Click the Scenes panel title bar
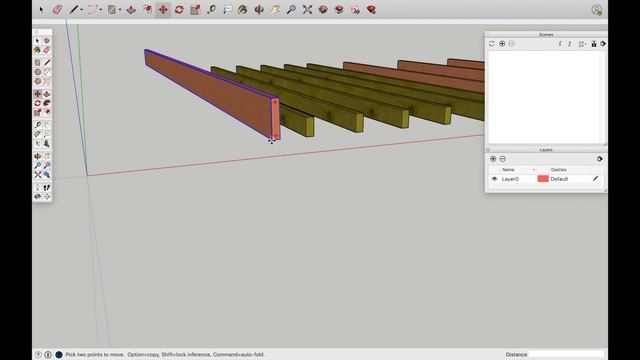 click(x=546, y=35)
